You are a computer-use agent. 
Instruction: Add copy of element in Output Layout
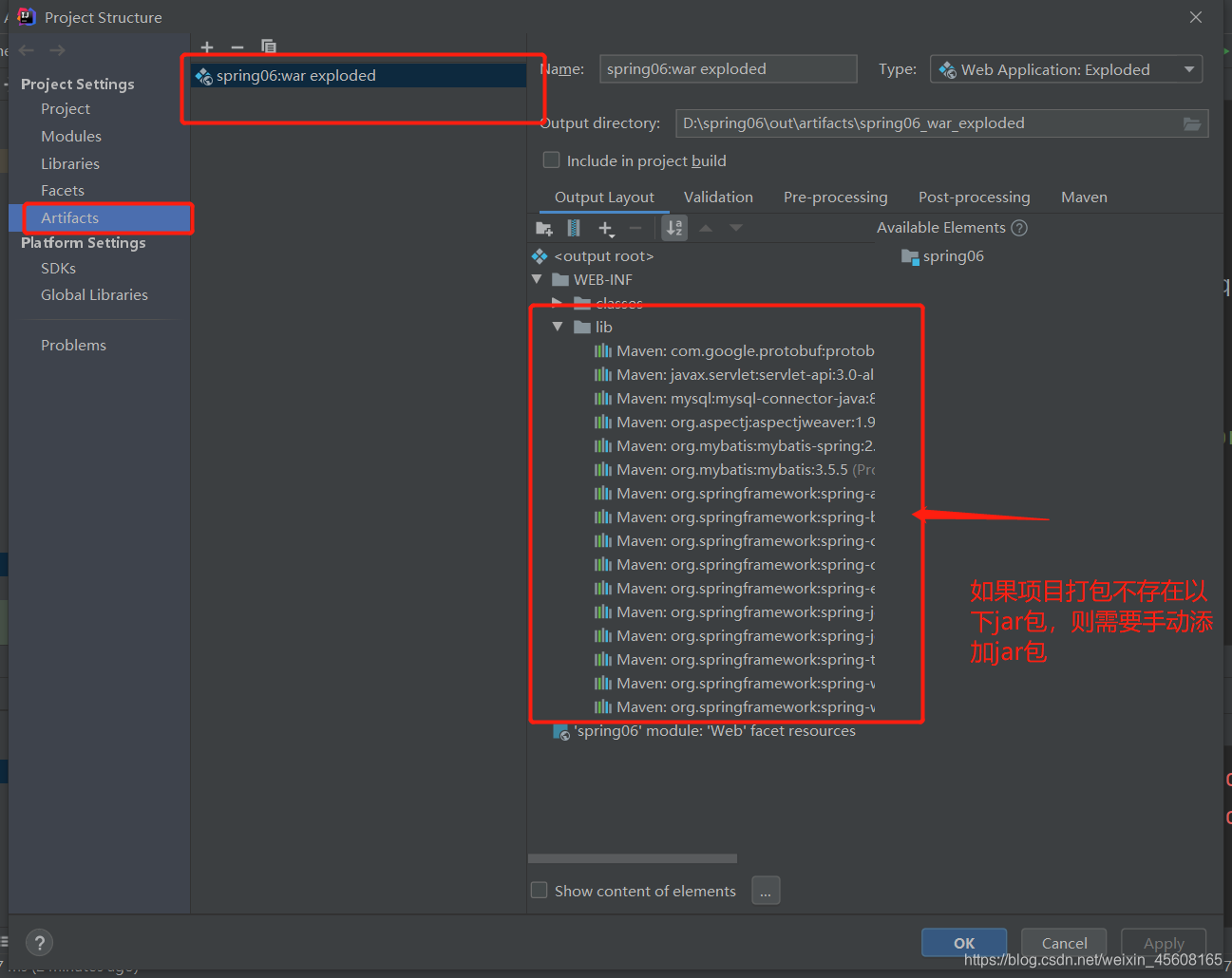tap(604, 228)
